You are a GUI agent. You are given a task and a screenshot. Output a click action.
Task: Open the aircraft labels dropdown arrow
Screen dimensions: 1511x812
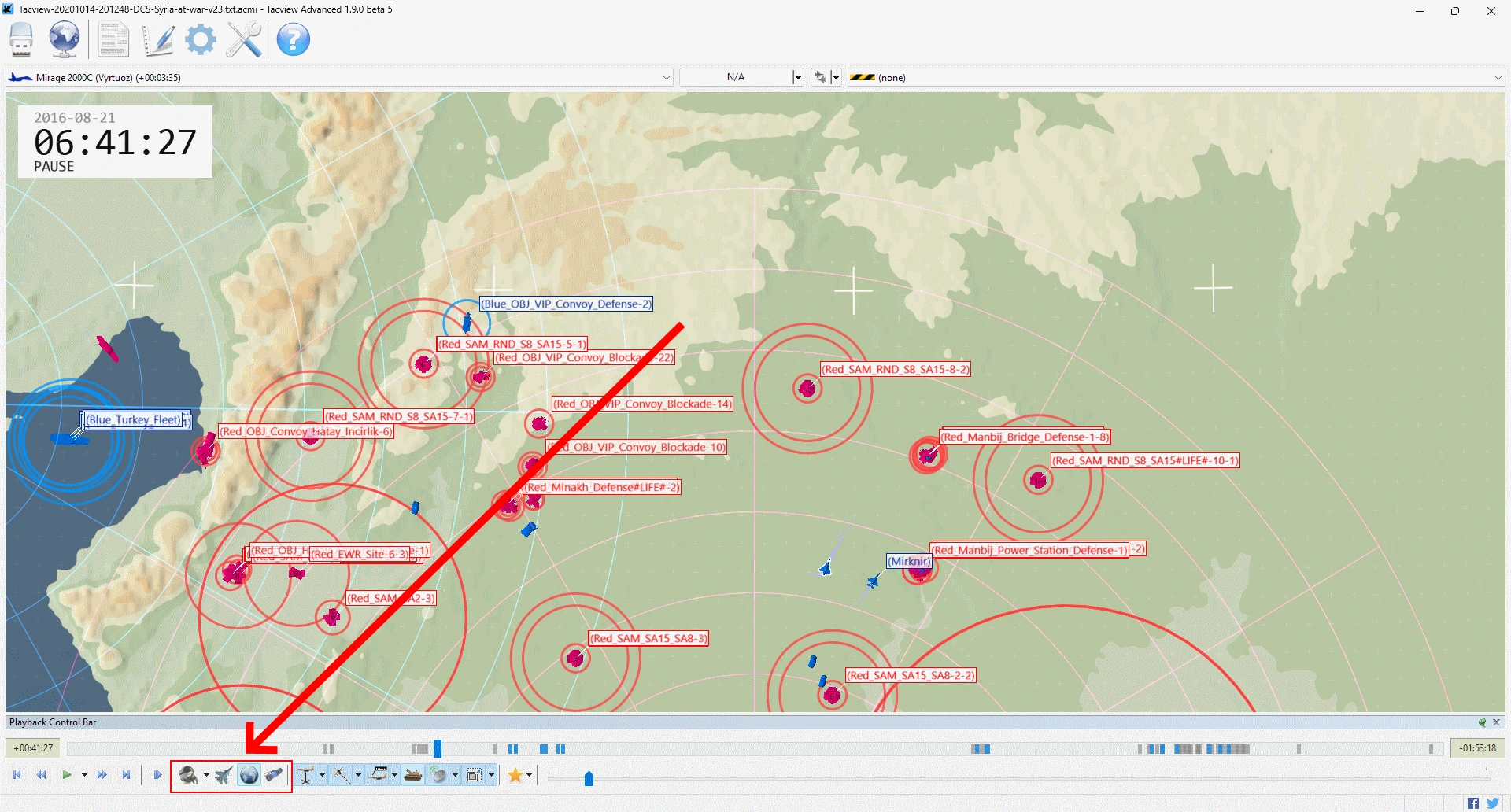(x=394, y=776)
